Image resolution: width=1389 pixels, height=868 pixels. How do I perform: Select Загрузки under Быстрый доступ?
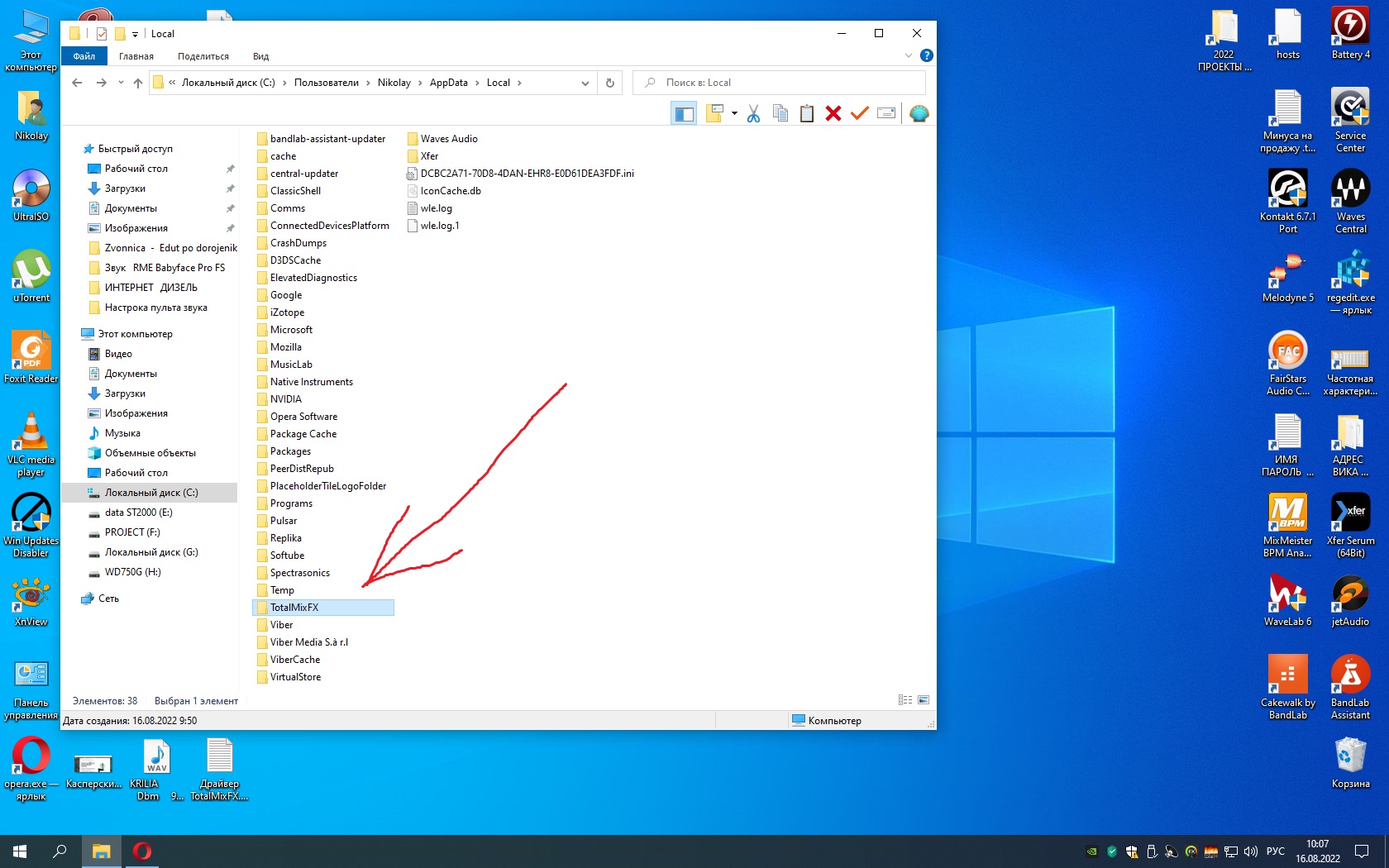pyautogui.click(x=125, y=188)
